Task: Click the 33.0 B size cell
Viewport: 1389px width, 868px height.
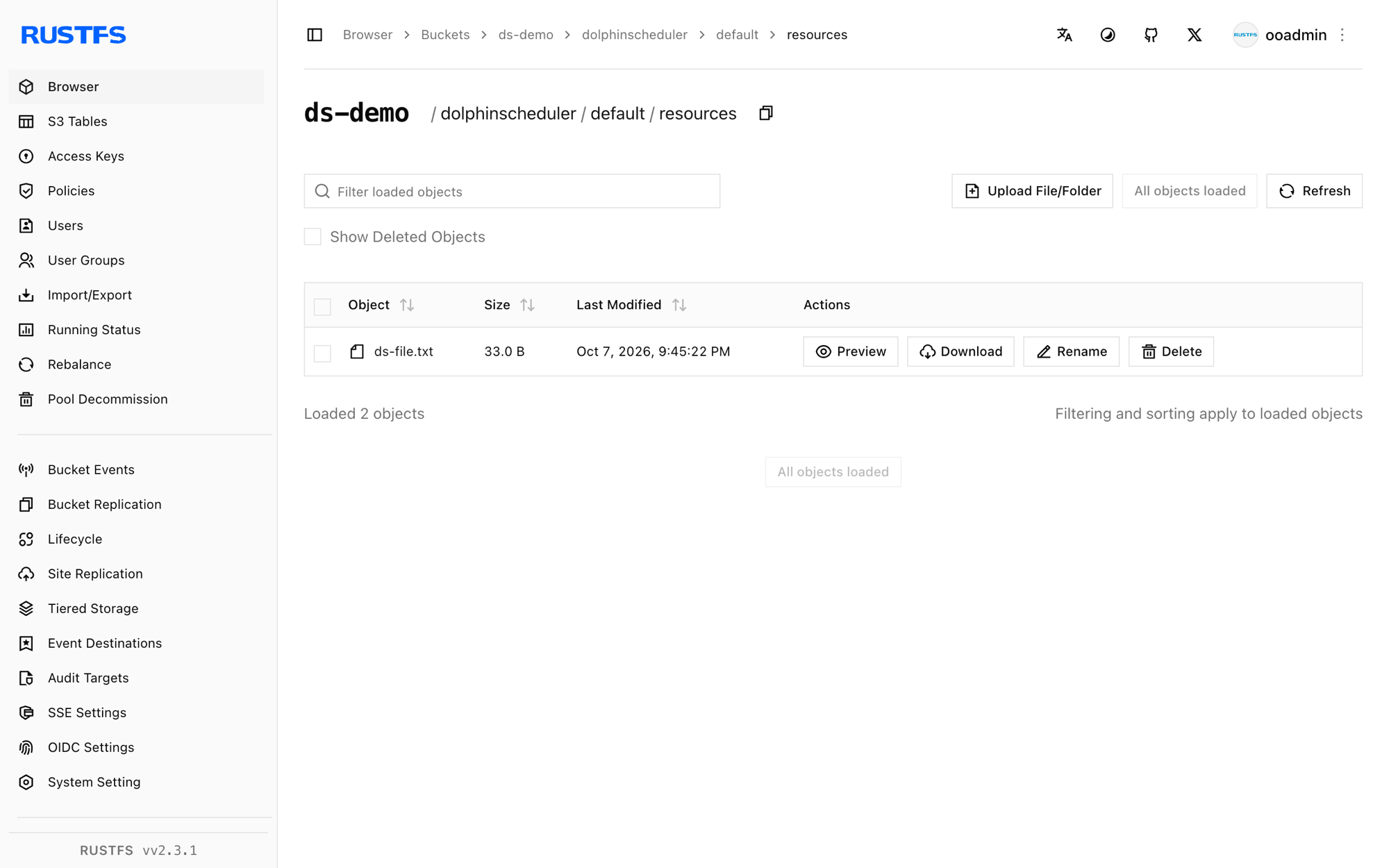Action: click(504, 351)
